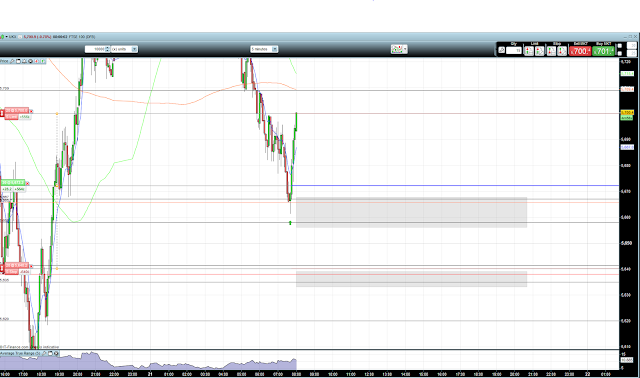Viewport: 640px width, 378px height.
Task: Click the Sell MKT 700 button
Action: [x=580, y=51]
